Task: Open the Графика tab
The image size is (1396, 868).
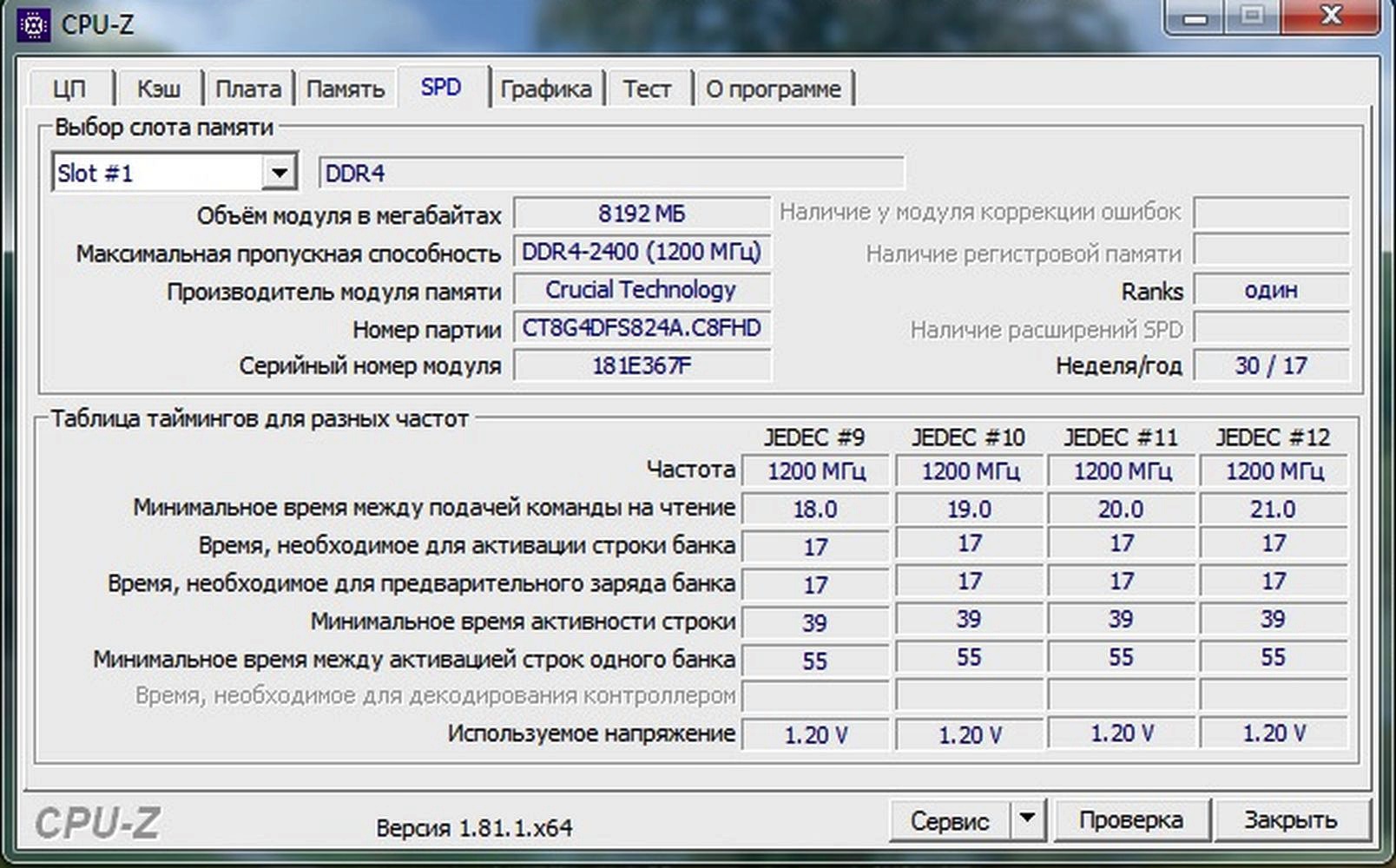Action: coord(546,89)
